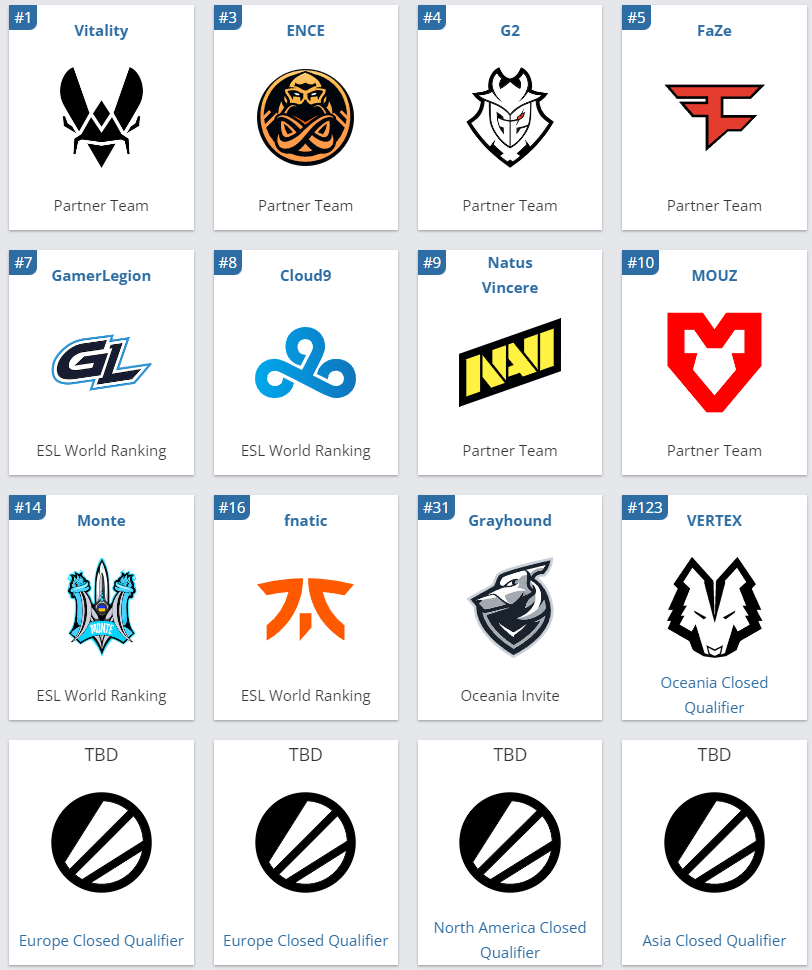Click the VERTEX wolf logo
This screenshot has height=970, width=812.
714,607
